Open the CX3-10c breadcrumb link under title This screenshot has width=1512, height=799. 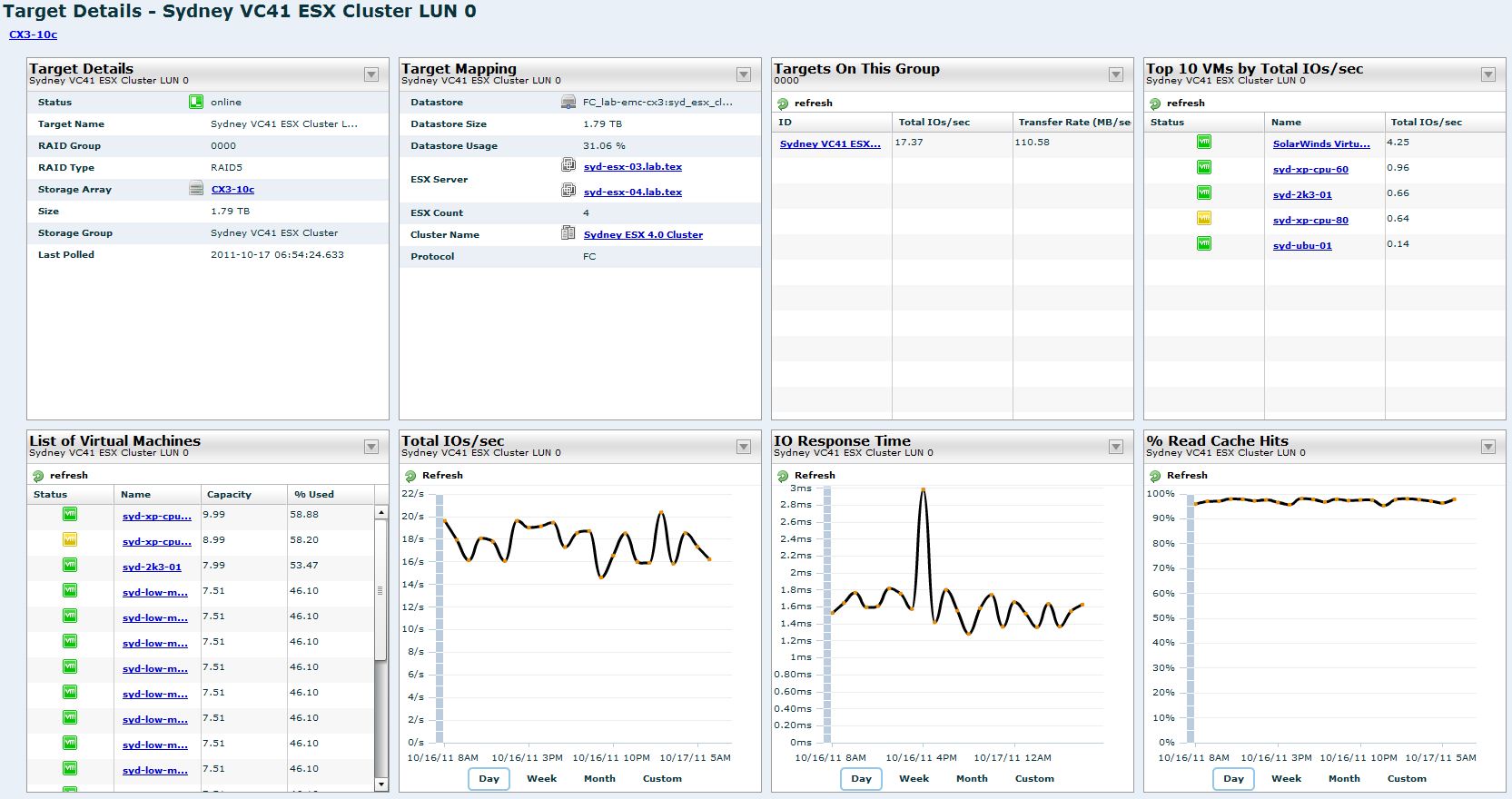tap(34, 35)
